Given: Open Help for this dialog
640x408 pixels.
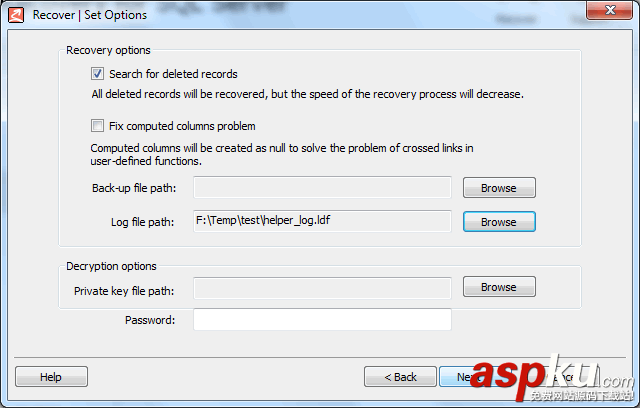Looking at the screenshot, I should [51, 377].
